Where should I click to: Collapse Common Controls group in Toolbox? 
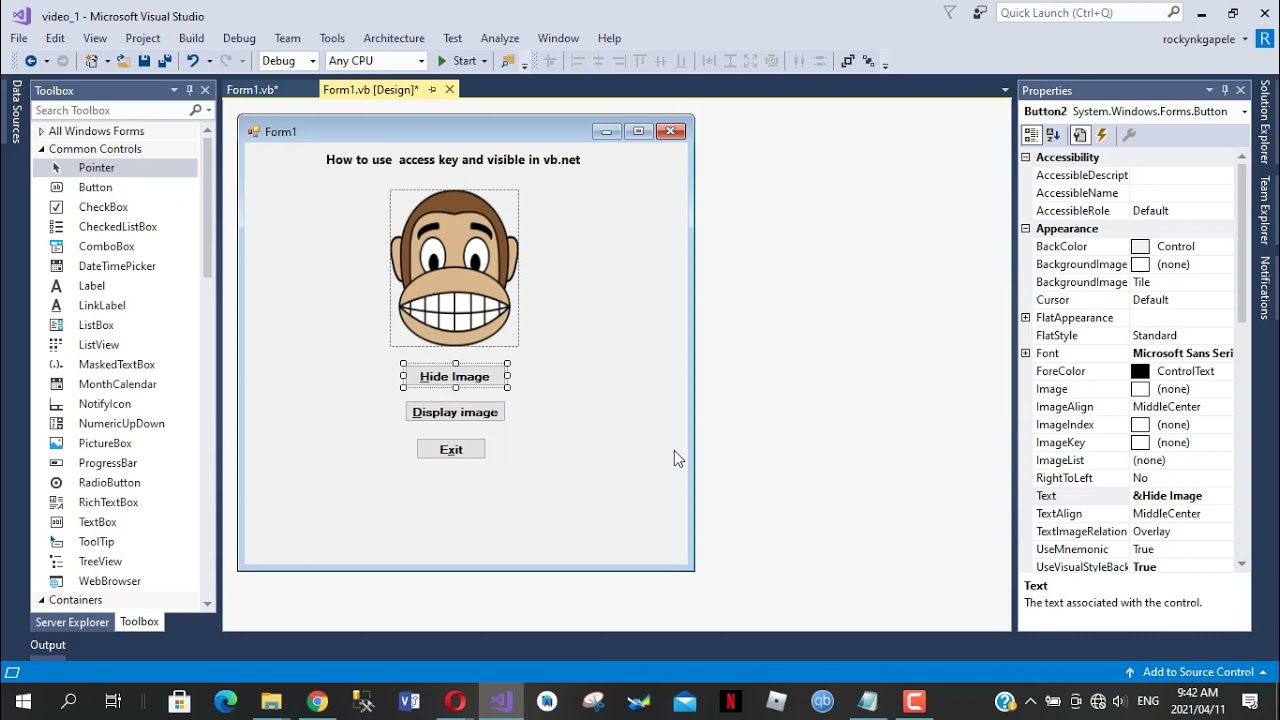[41, 149]
